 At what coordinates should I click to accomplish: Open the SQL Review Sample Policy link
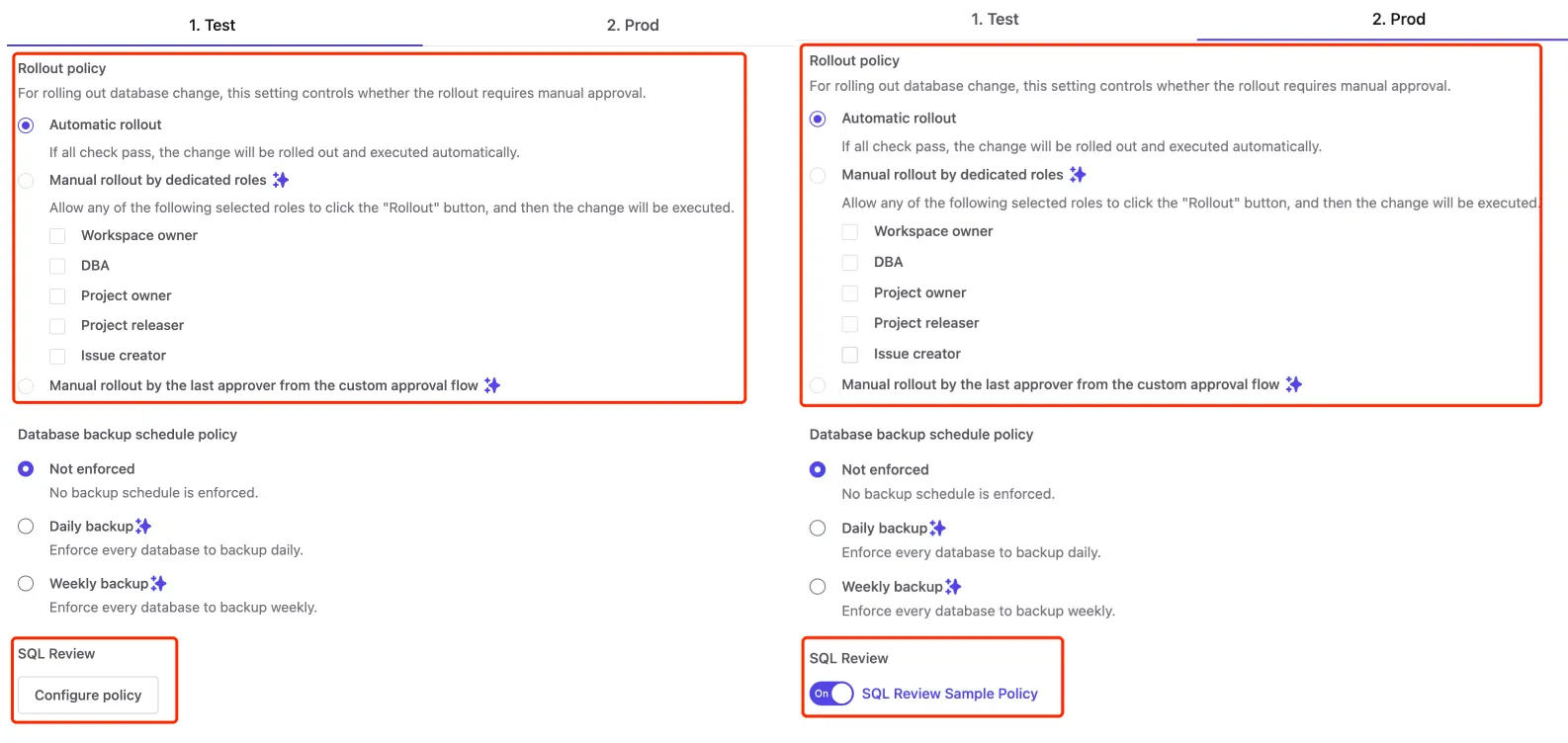pyautogui.click(x=950, y=694)
